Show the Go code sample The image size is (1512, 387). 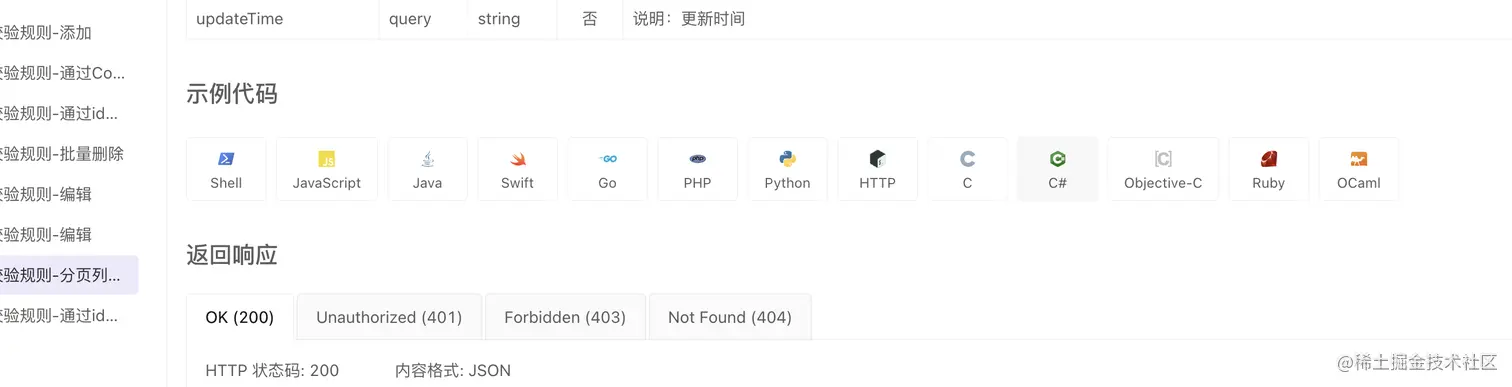click(x=607, y=169)
